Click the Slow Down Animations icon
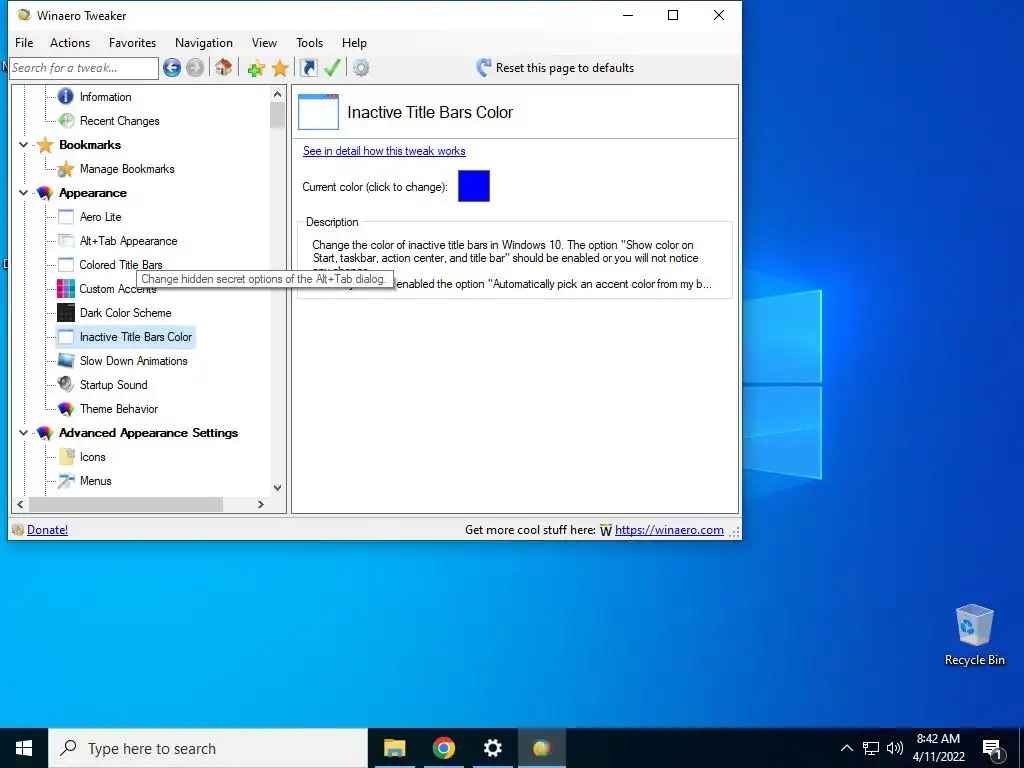This screenshot has height=768, width=1024. tap(66, 360)
